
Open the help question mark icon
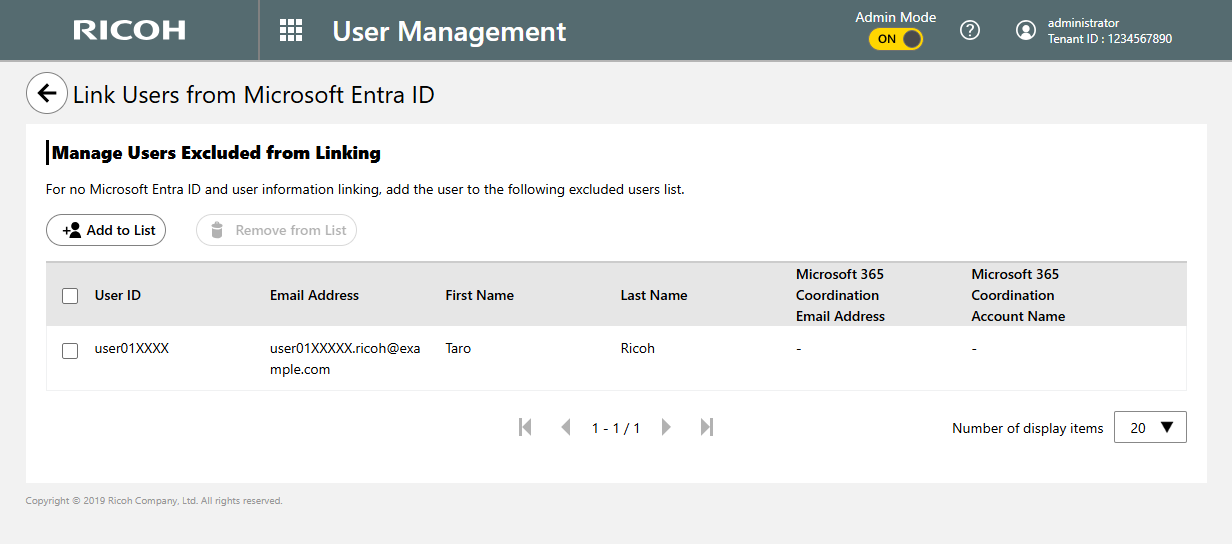[x=969, y=30]
